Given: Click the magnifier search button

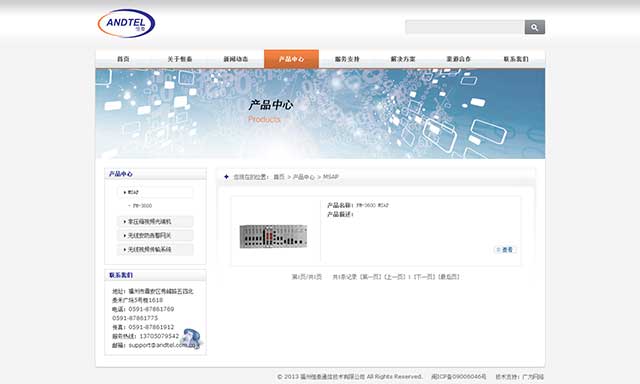Looking at the screenshot, I should 534,27.
